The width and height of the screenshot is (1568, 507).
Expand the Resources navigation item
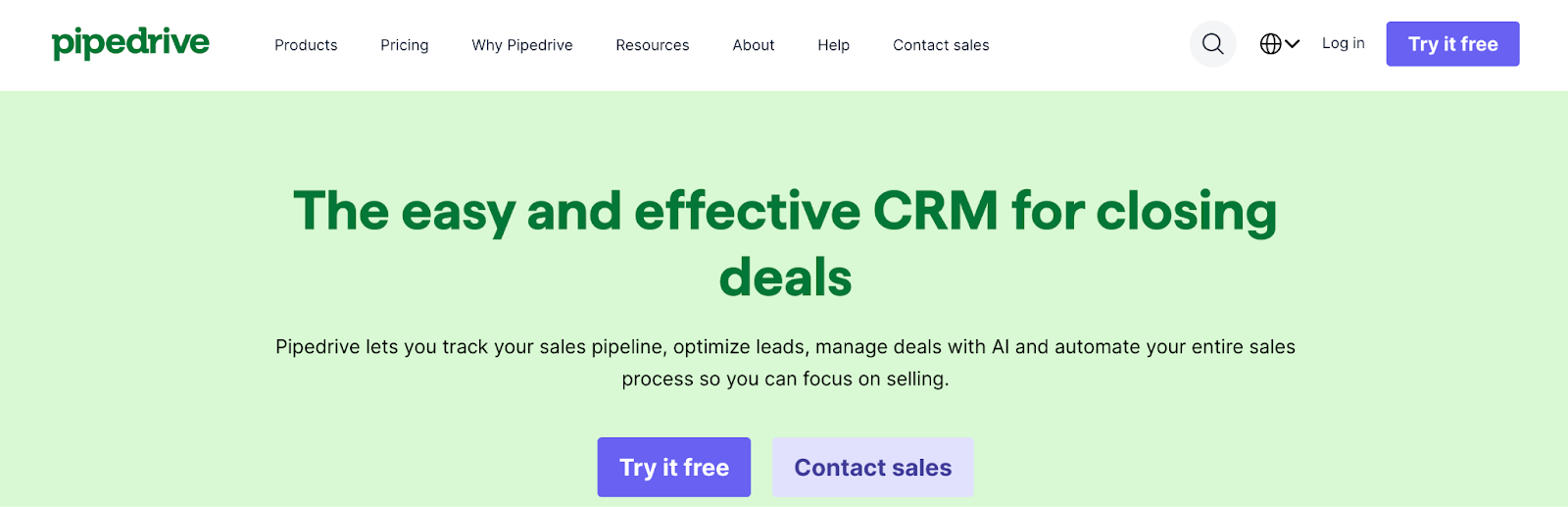coord(652,45)
